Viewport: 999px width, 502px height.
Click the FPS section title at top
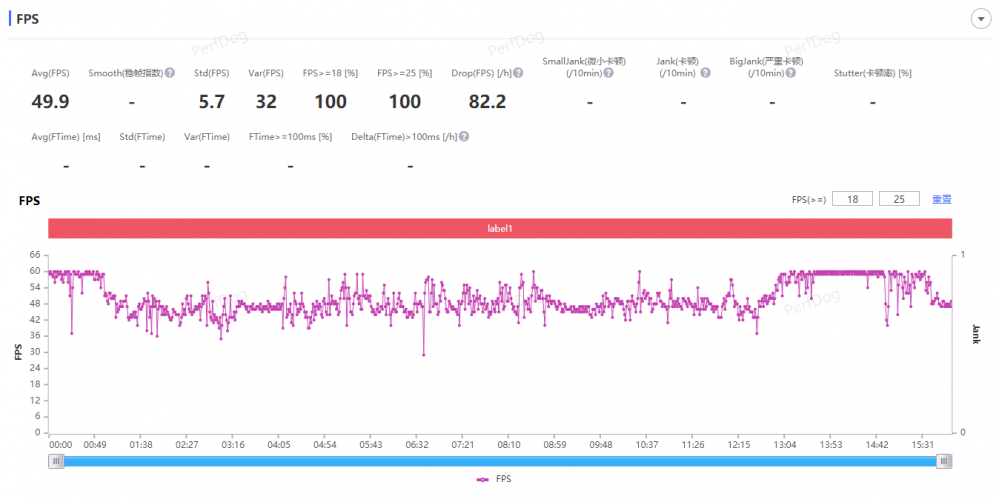[x=27, y=19]
